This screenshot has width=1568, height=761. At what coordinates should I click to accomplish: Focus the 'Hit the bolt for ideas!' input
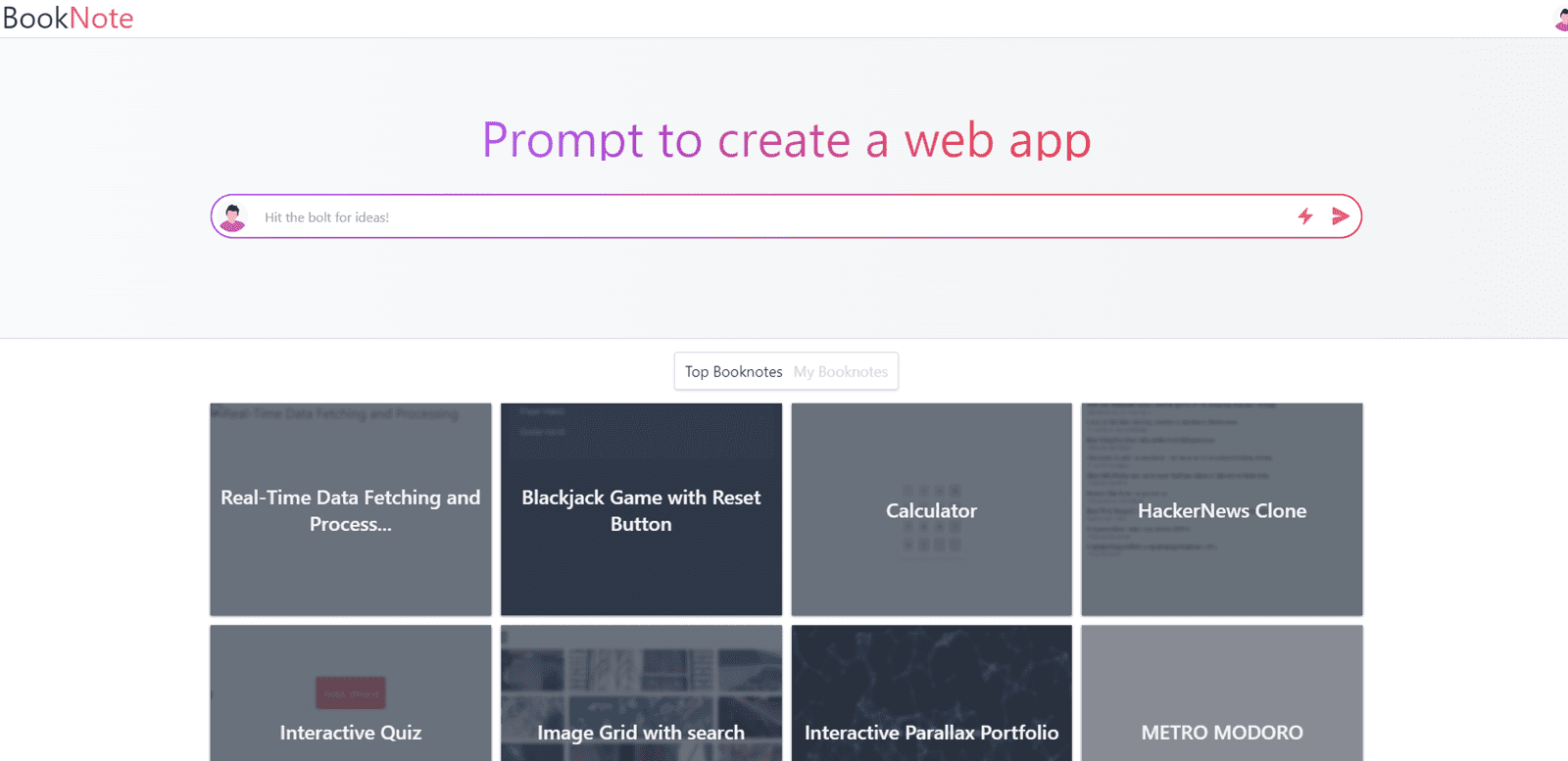point(764,217)
